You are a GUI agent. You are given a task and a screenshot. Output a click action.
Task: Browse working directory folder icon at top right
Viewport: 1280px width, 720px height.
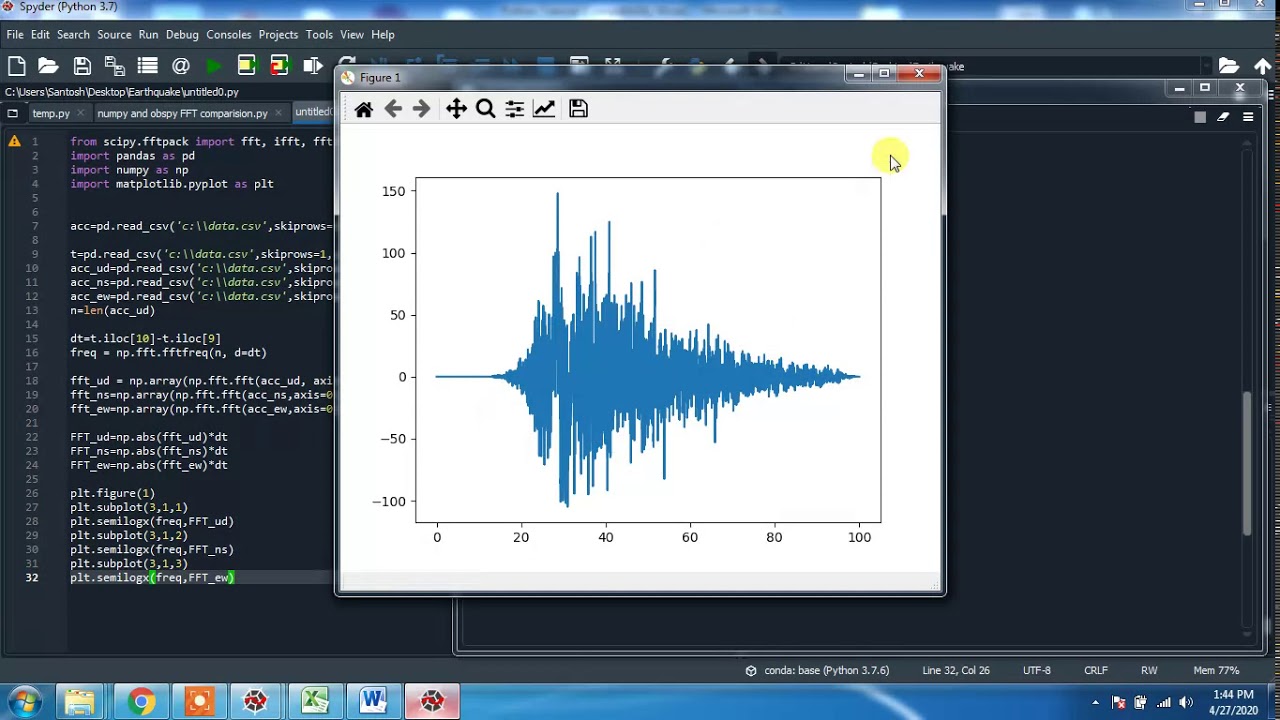1228,66
